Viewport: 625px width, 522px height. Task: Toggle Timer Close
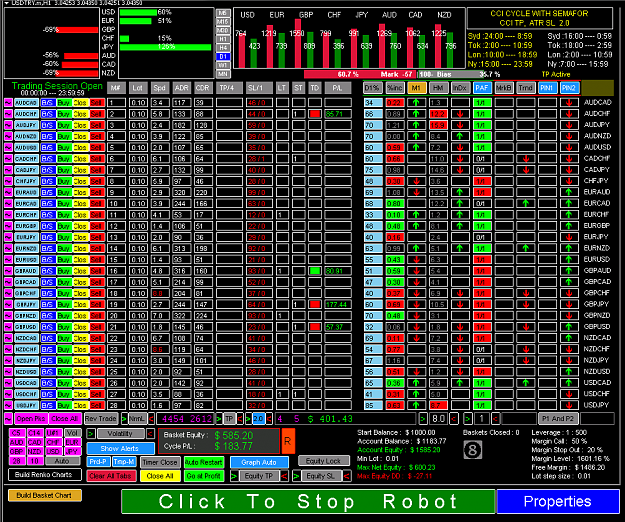(x=159, y=463)
